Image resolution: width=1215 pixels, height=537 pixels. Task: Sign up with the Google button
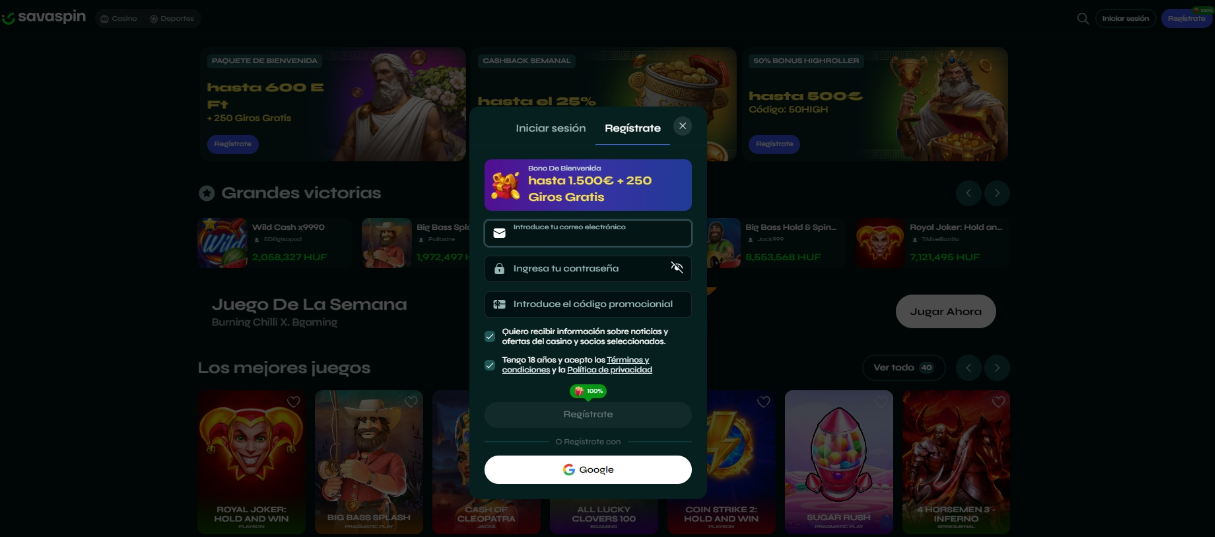(588, 470)
